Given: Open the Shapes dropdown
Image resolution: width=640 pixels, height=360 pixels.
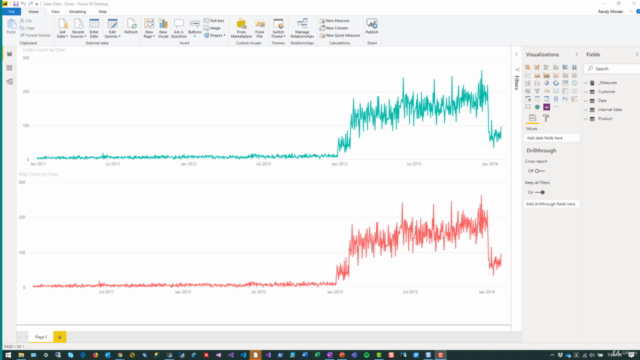Looking at the screenshot, I should [x=215, y=36].
